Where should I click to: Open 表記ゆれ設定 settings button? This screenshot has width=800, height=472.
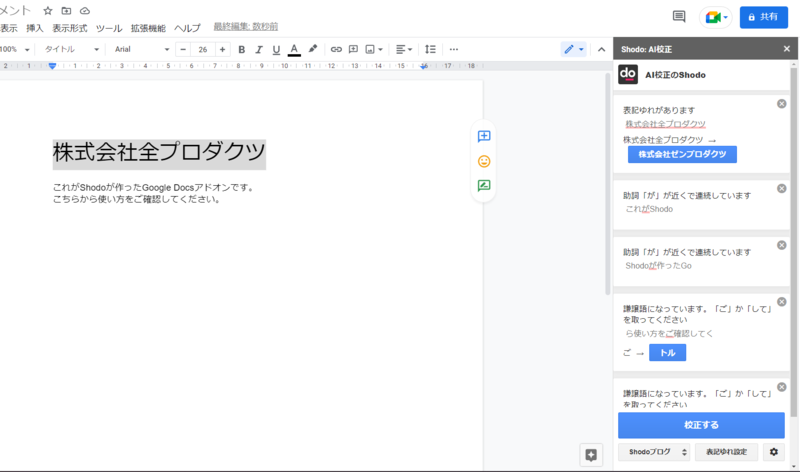[x=727, y=452]
